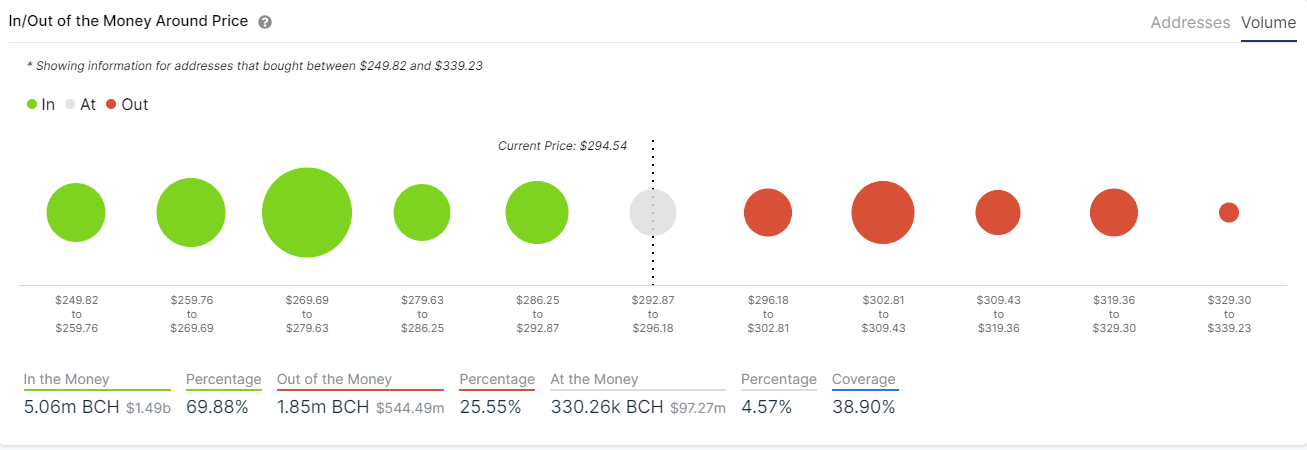The height and width of the screenshot is (450, 1307).
Task: Click the Out of the Money label
Action: coord(334,380)
